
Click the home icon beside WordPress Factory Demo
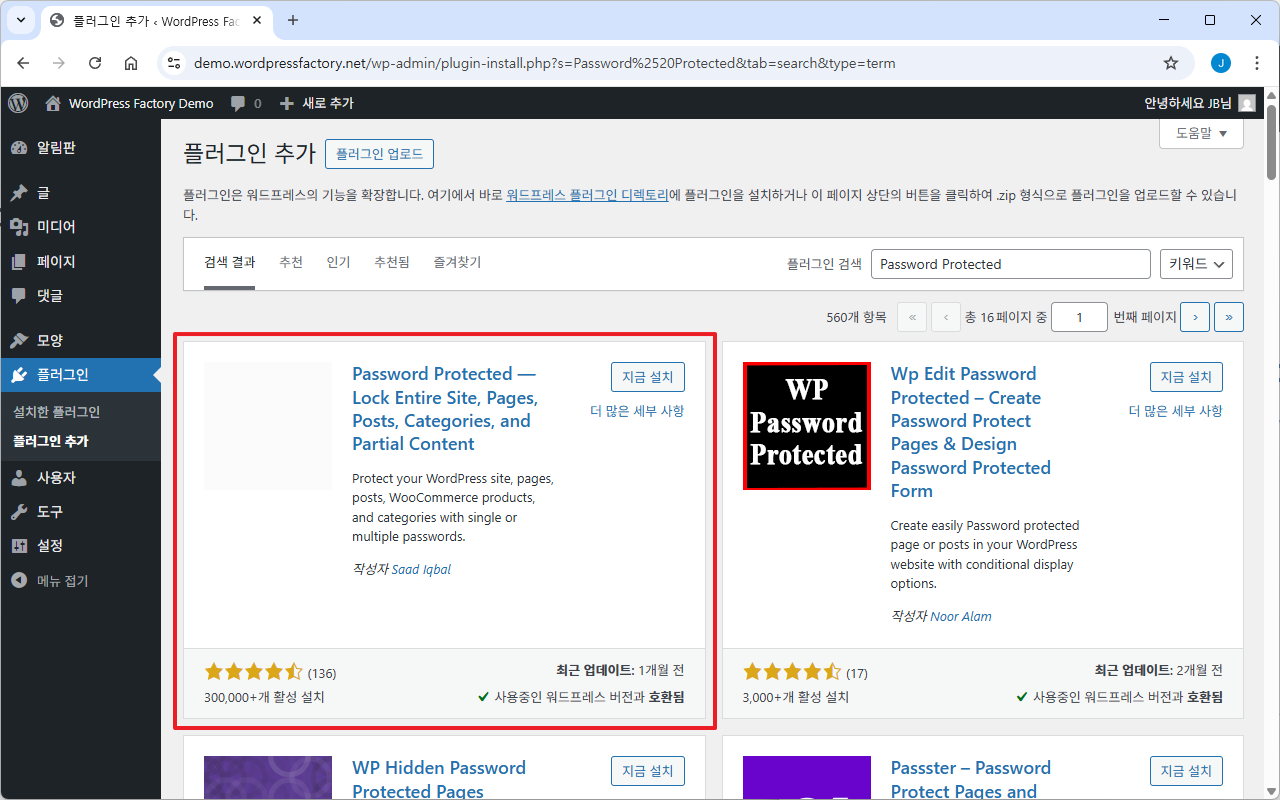[53, 103]
